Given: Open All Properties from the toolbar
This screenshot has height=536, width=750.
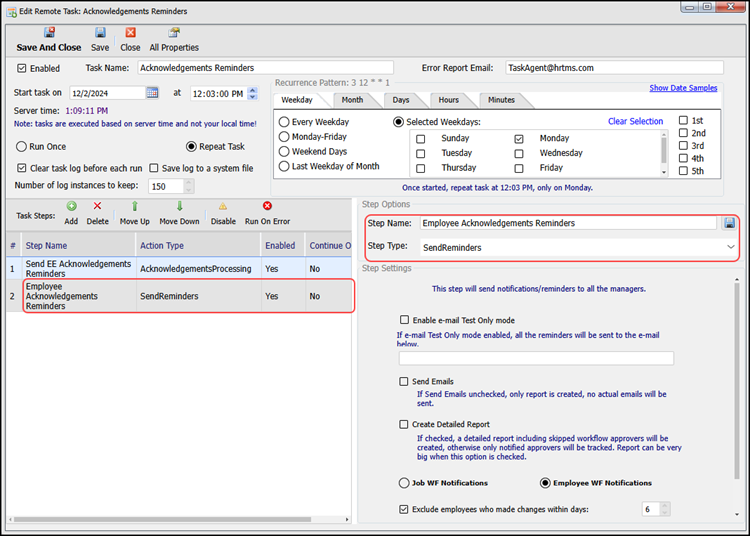Looking at the screenshot, I should click(174, 32).
